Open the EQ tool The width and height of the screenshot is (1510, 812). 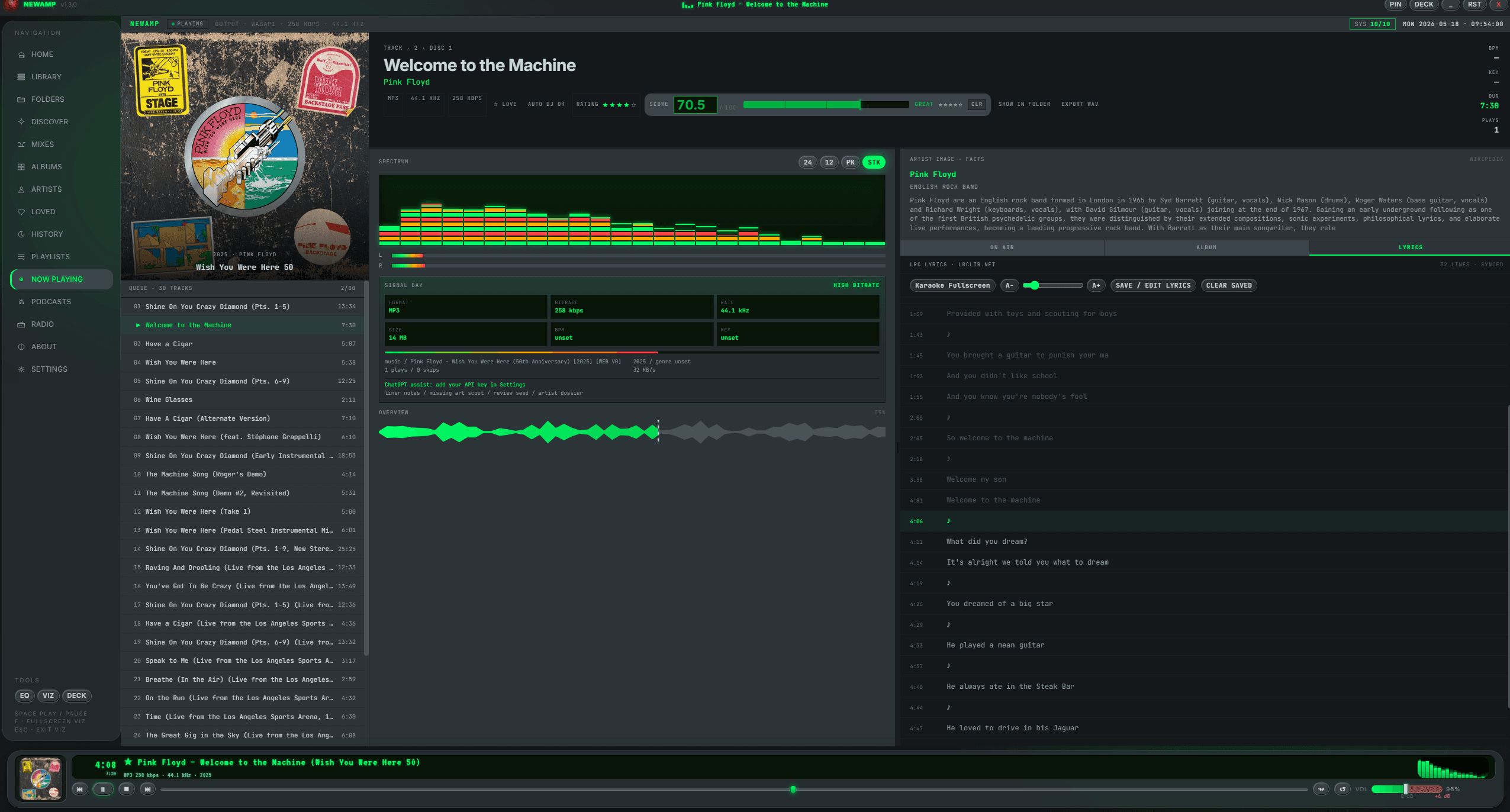pyautogui.click(x=24, y=696)
